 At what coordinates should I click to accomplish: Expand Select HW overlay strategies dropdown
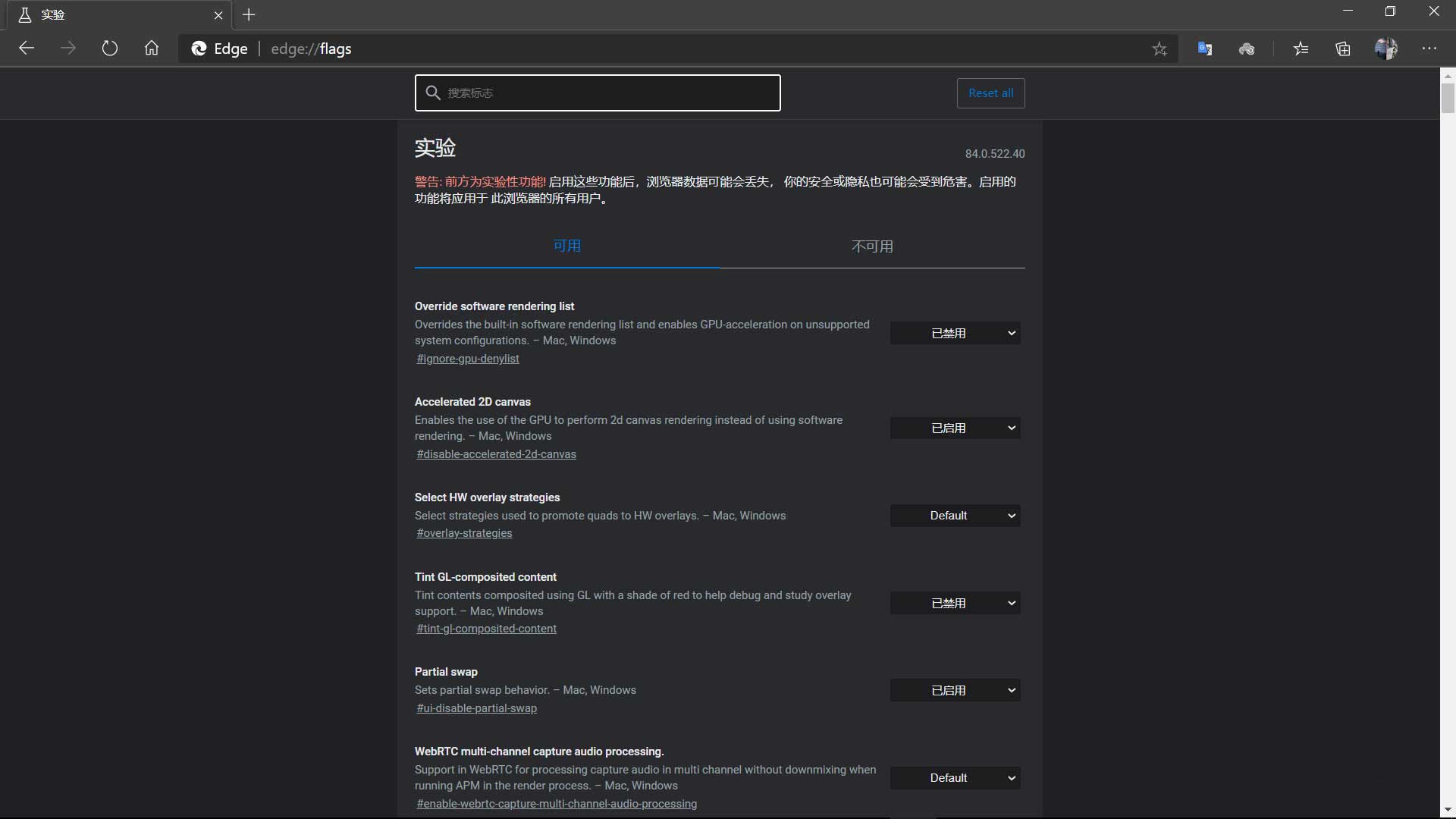(x=955, y=516)
